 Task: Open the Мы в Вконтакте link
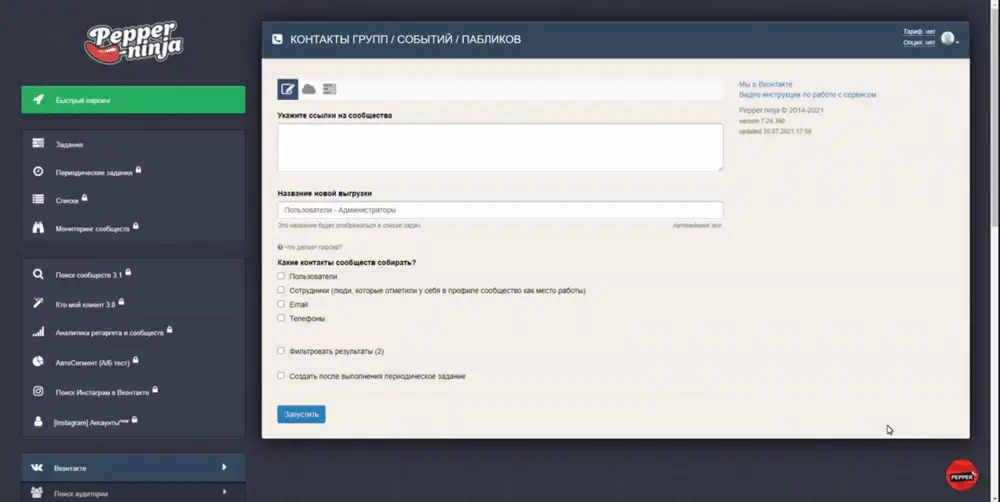point(765,84)
